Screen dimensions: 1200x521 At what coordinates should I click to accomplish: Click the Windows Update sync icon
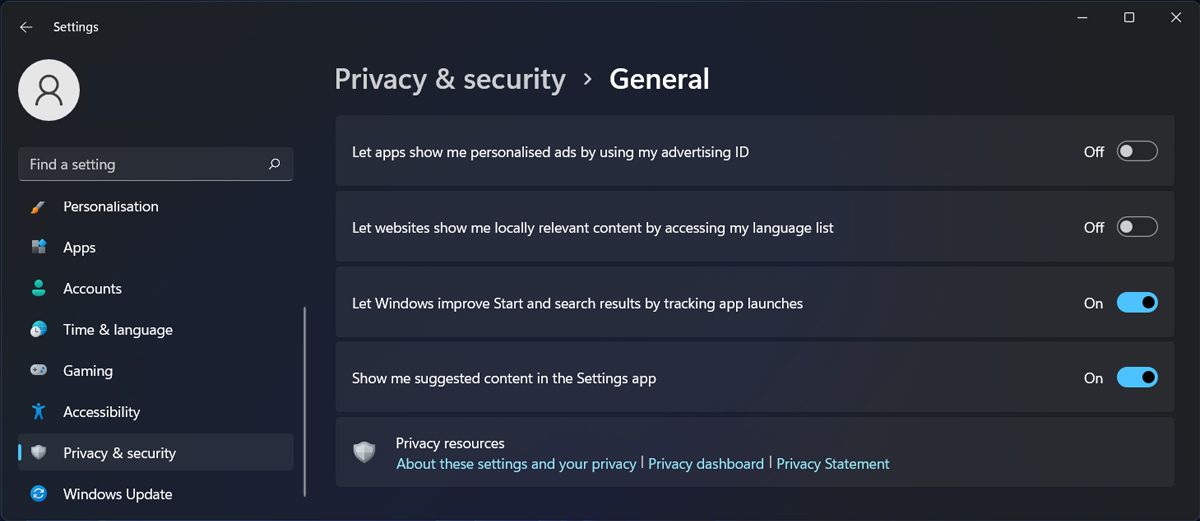pos(39,494)
